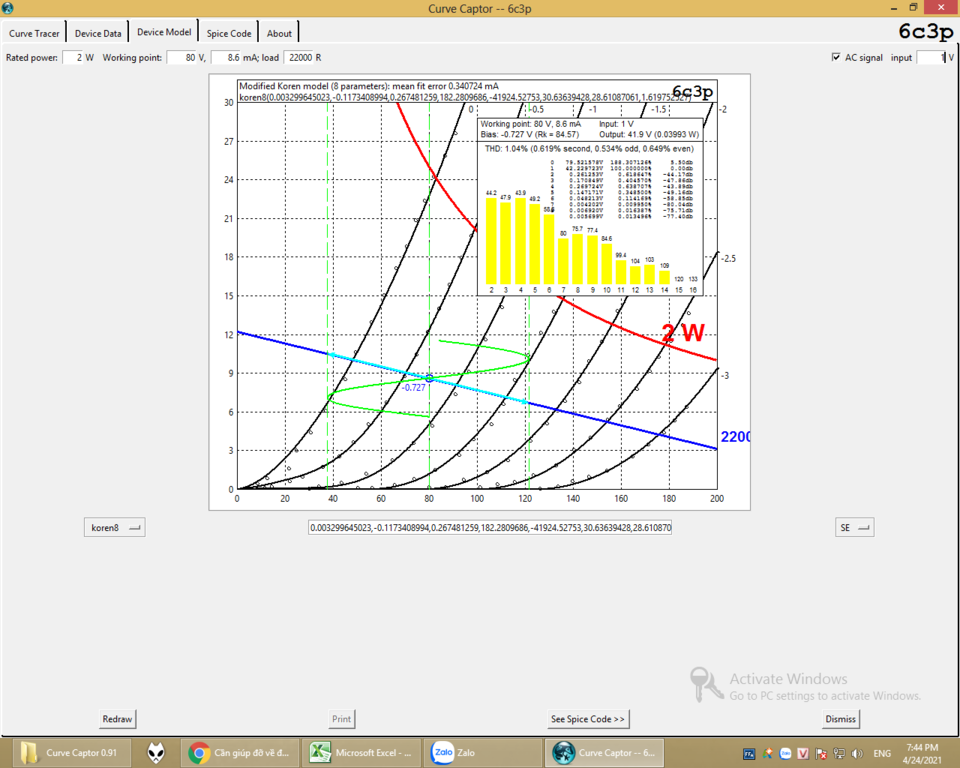The width and height of the screenshot is (960, 768).
Task: Open Action Center flag tray icon
Action: [821, 754]
